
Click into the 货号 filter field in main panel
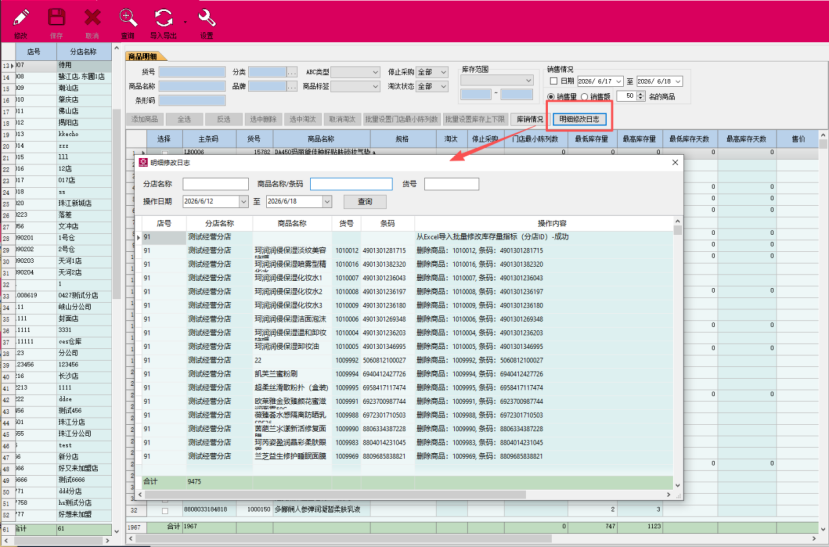[192, 72]
